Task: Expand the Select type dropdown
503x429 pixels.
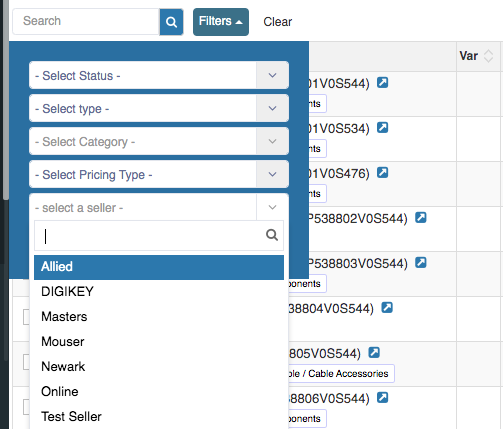Action: (x=159, y=108)
